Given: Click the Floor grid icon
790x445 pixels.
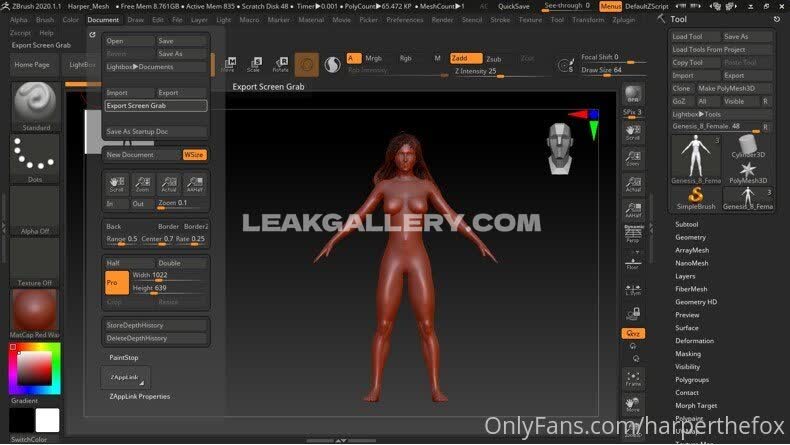Looking at the screenshot, I should pos(633,263).
